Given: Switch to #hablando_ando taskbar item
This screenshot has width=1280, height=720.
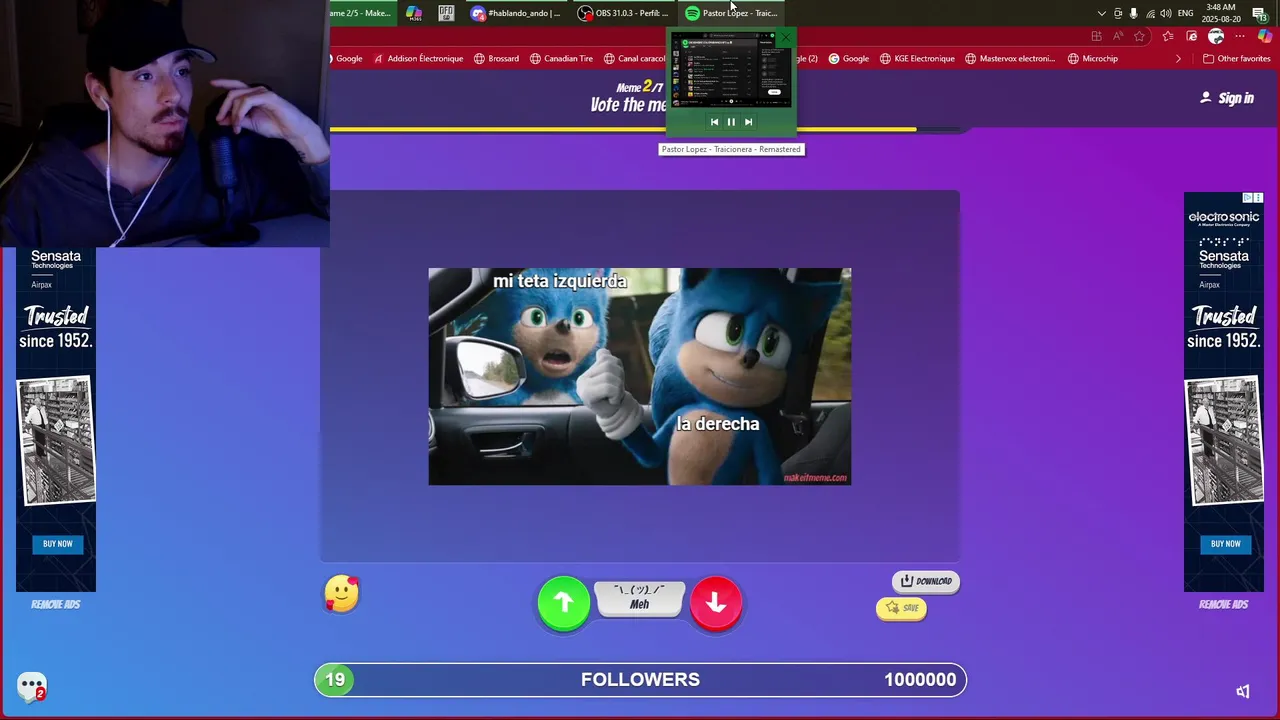Looking at the screenshot, I should [x=516, y=13].
